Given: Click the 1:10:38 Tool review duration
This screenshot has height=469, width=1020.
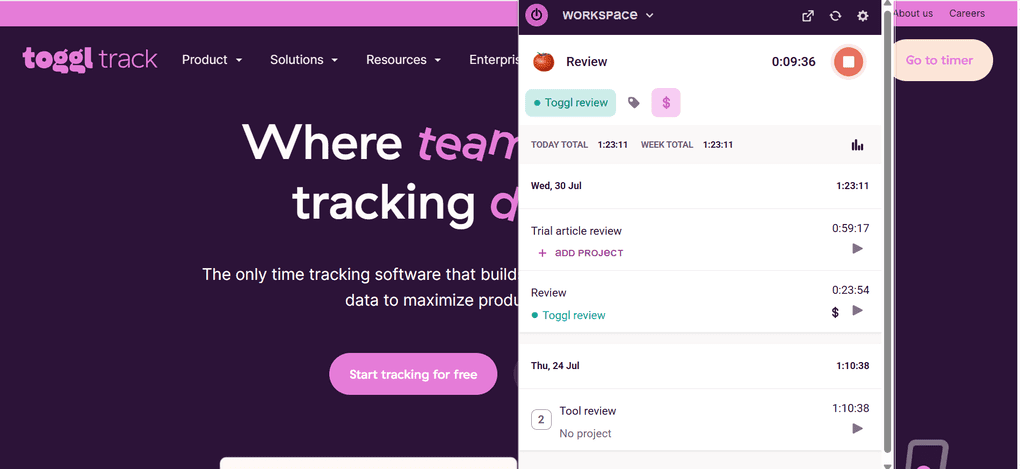Looking at the screenshot, I should coord(850,409).
